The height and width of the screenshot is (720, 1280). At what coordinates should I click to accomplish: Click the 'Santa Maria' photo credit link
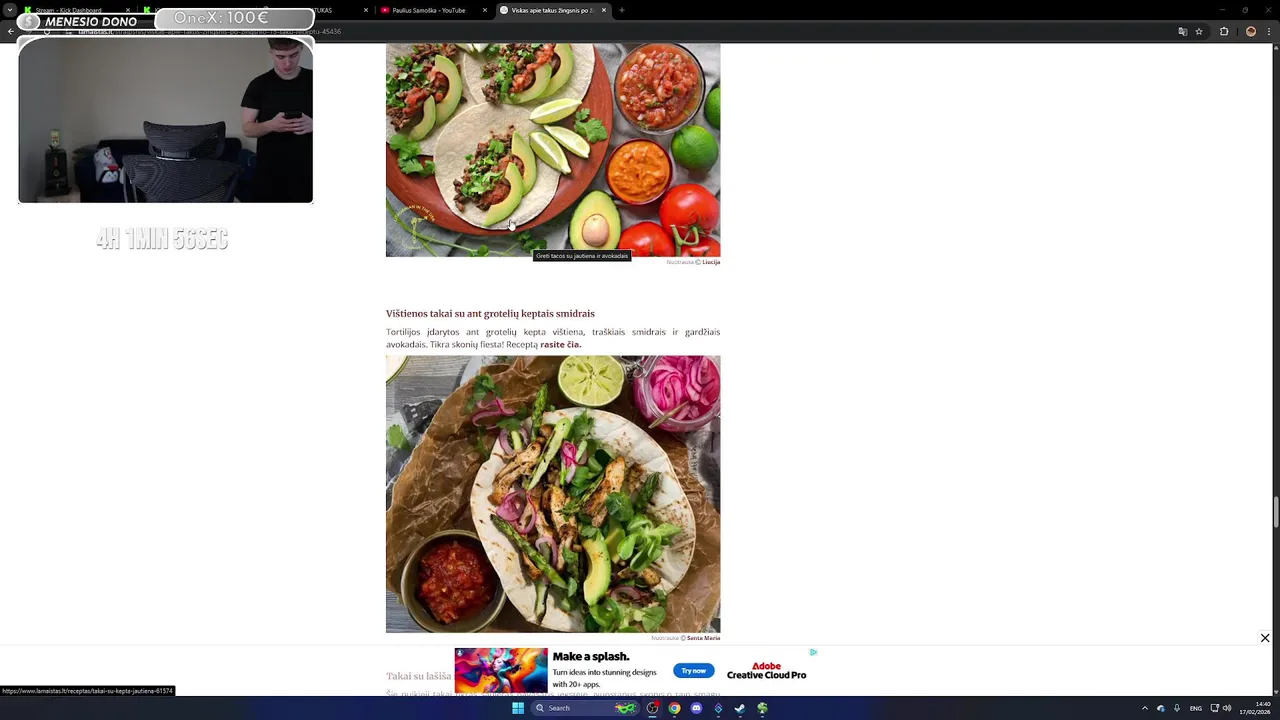pos(703,638)
